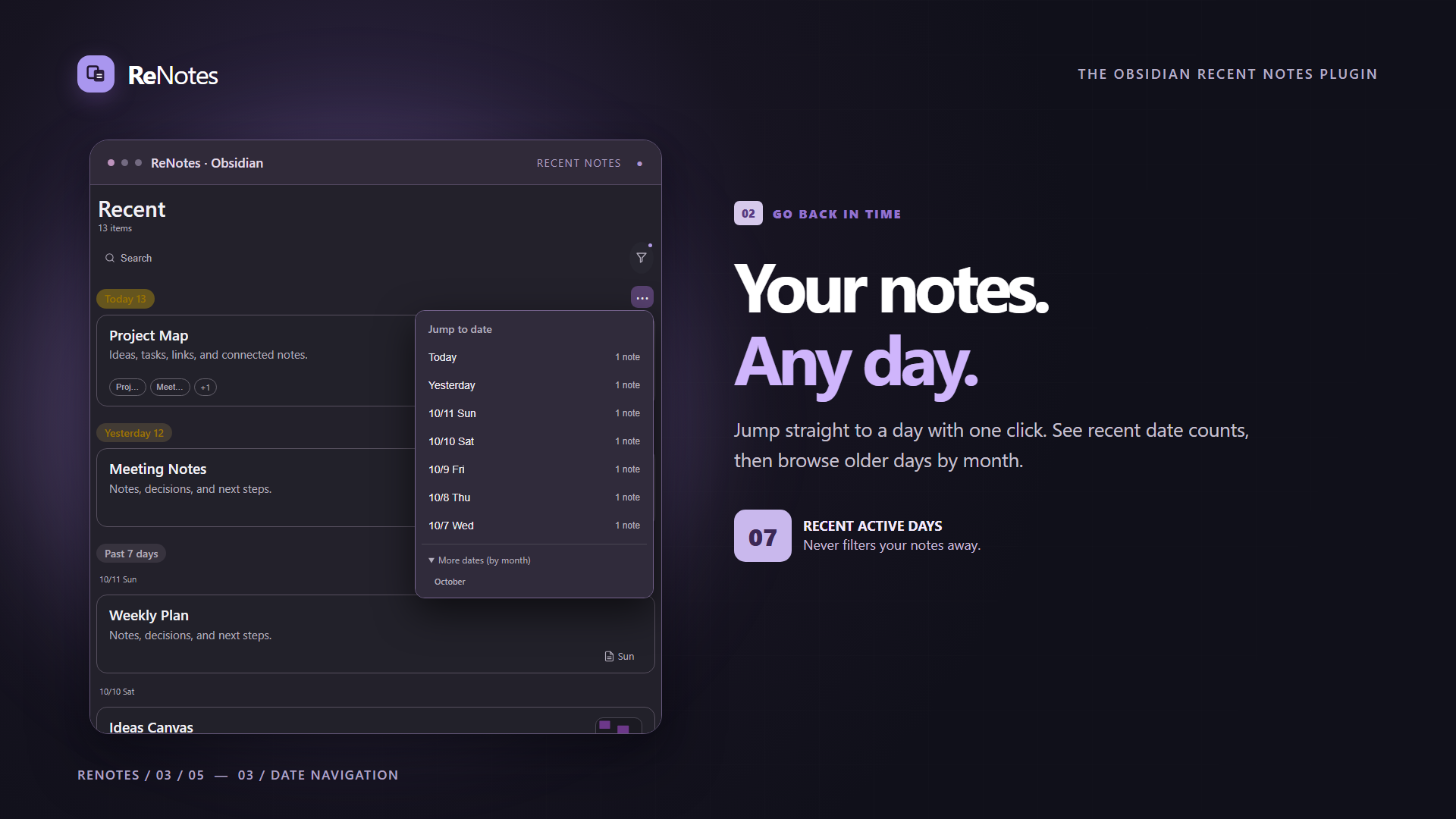Viewport: 1456px width, 819px height.
Task: Click the ReNotes · Obsidian window title
Action: pyautogui.click(x=207, y=163)
